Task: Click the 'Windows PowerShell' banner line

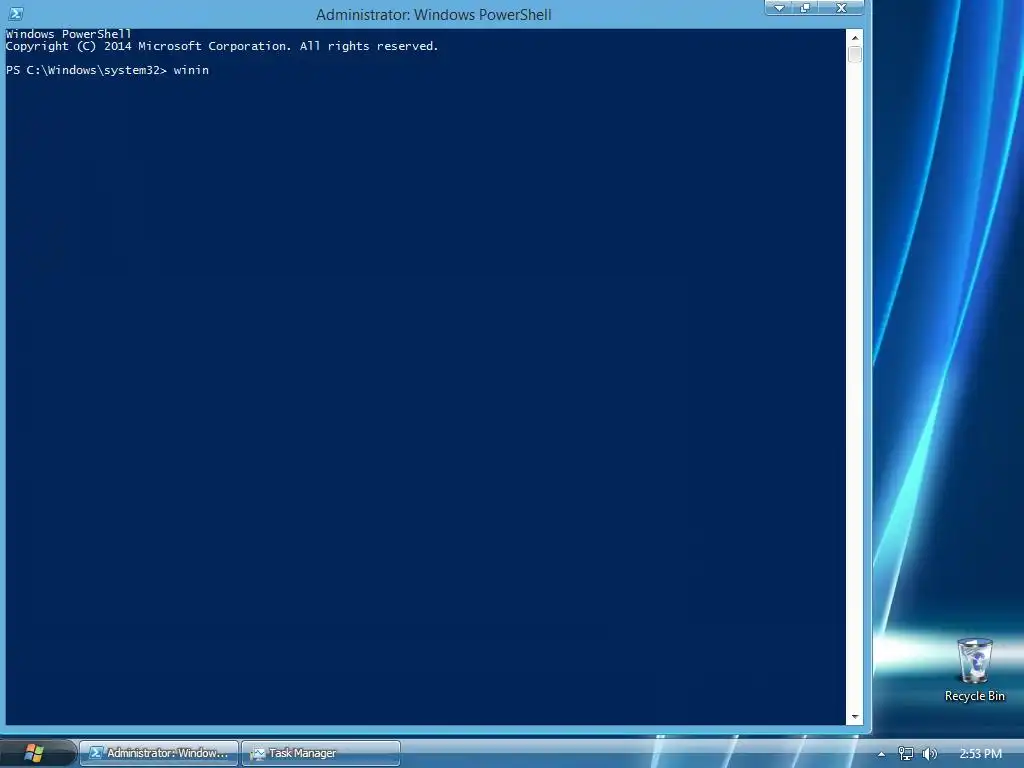Action: pyautogui.click(x=69, y=34)
